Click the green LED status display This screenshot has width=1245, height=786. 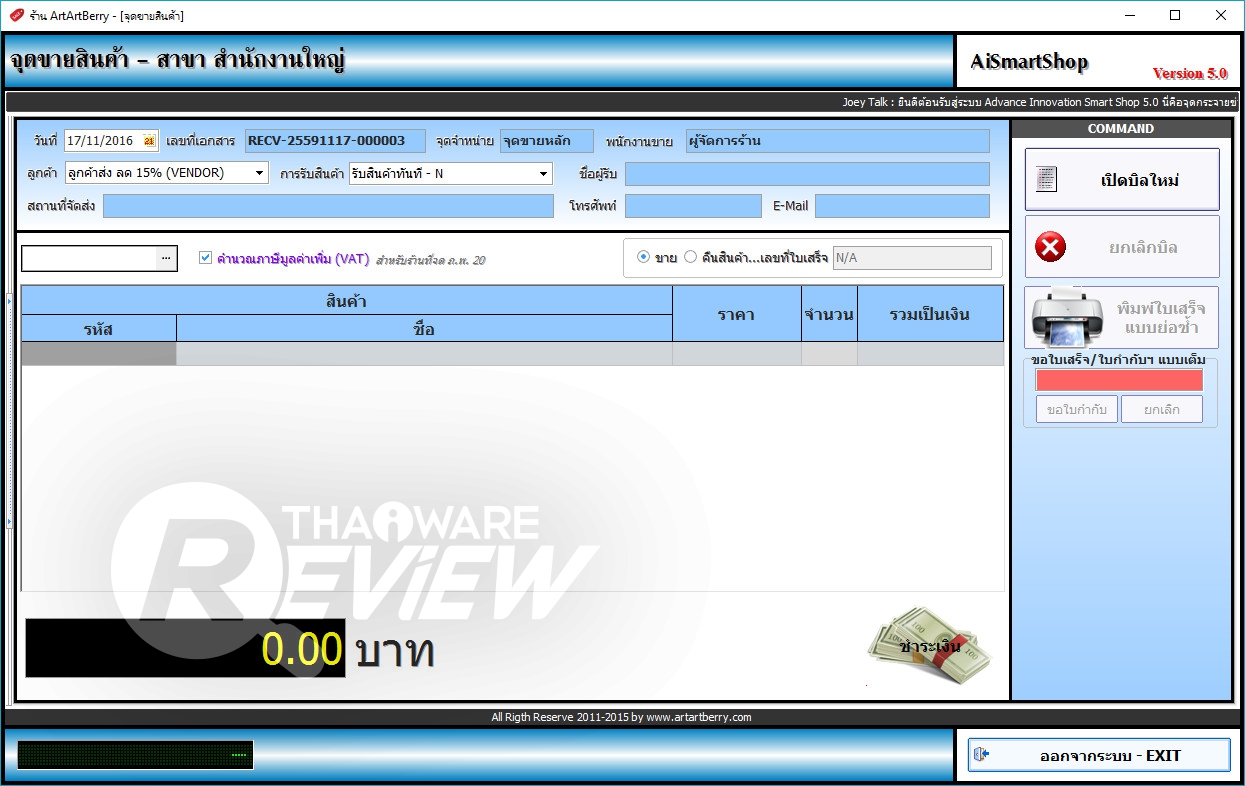pyautogui.click(x=135, y=755)
